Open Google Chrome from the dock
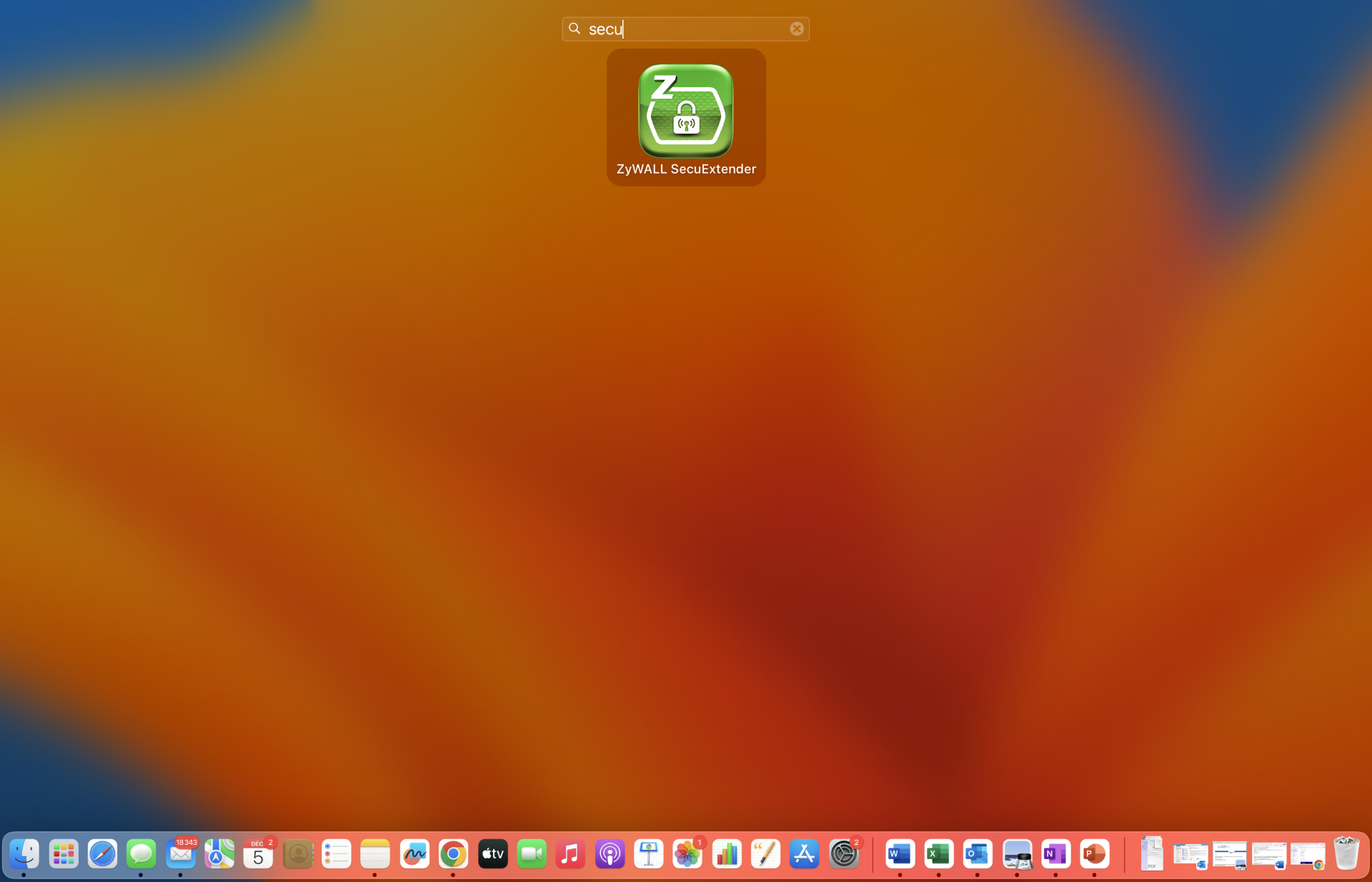 (x=453, y=853)
